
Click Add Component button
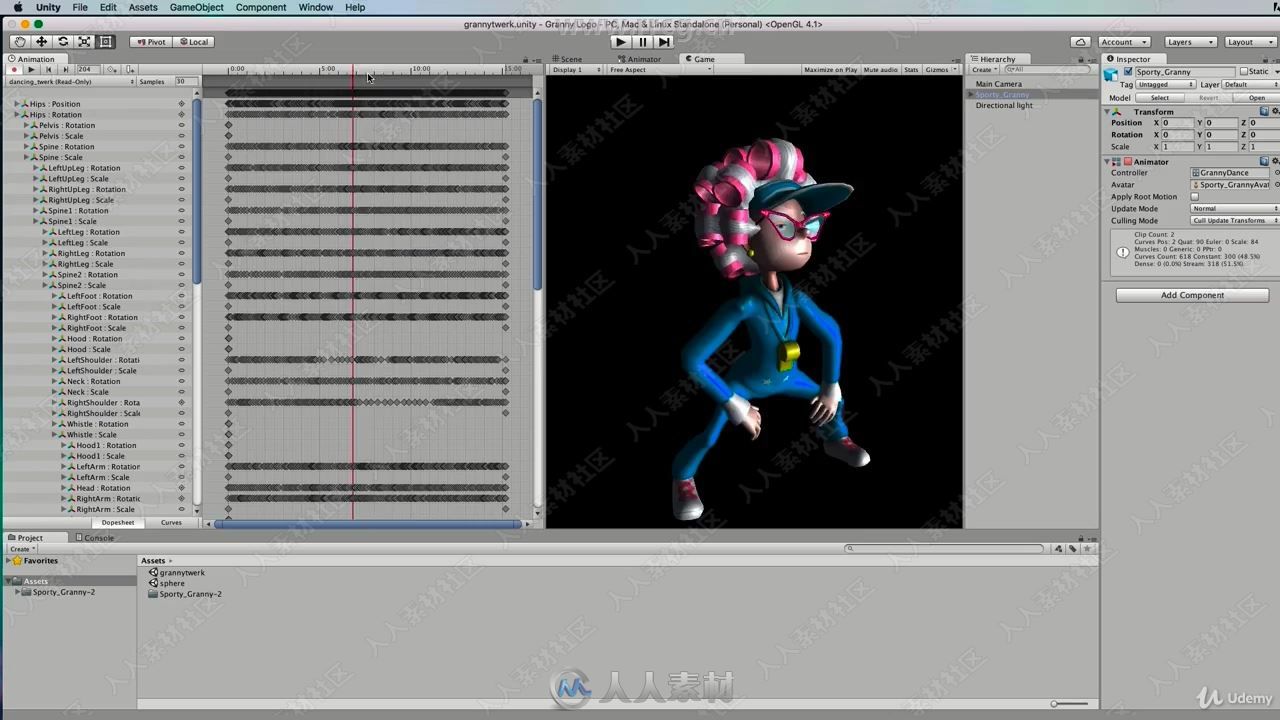click(x=1192, y=295)
